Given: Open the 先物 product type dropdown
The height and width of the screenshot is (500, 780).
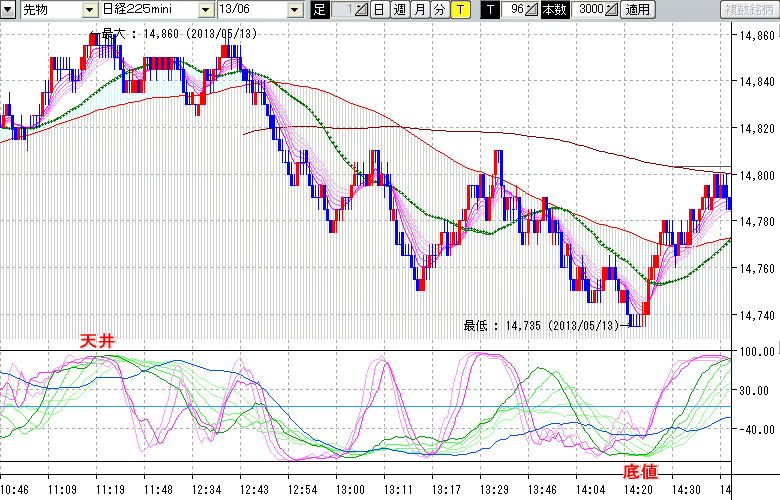Looking at the screenshot, I should (x=90, y=10).
